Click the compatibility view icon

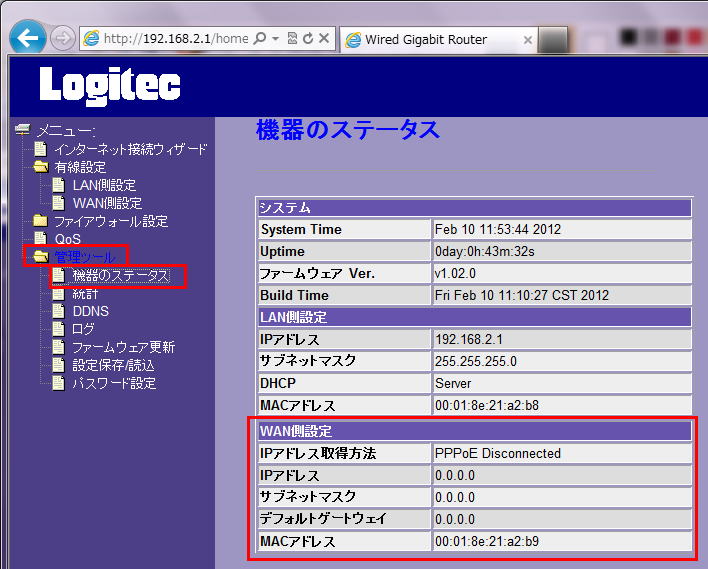tap(292, 38)
